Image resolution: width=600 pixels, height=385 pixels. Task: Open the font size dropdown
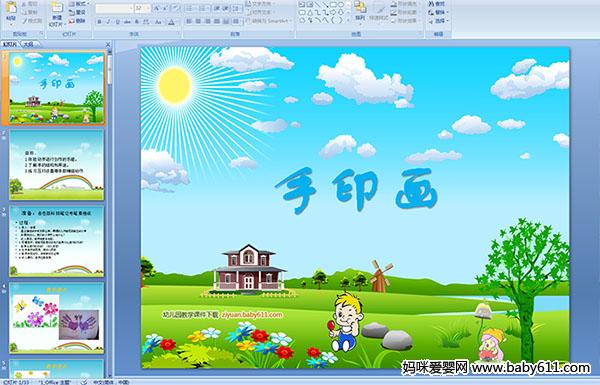click(x=148, y=8)
